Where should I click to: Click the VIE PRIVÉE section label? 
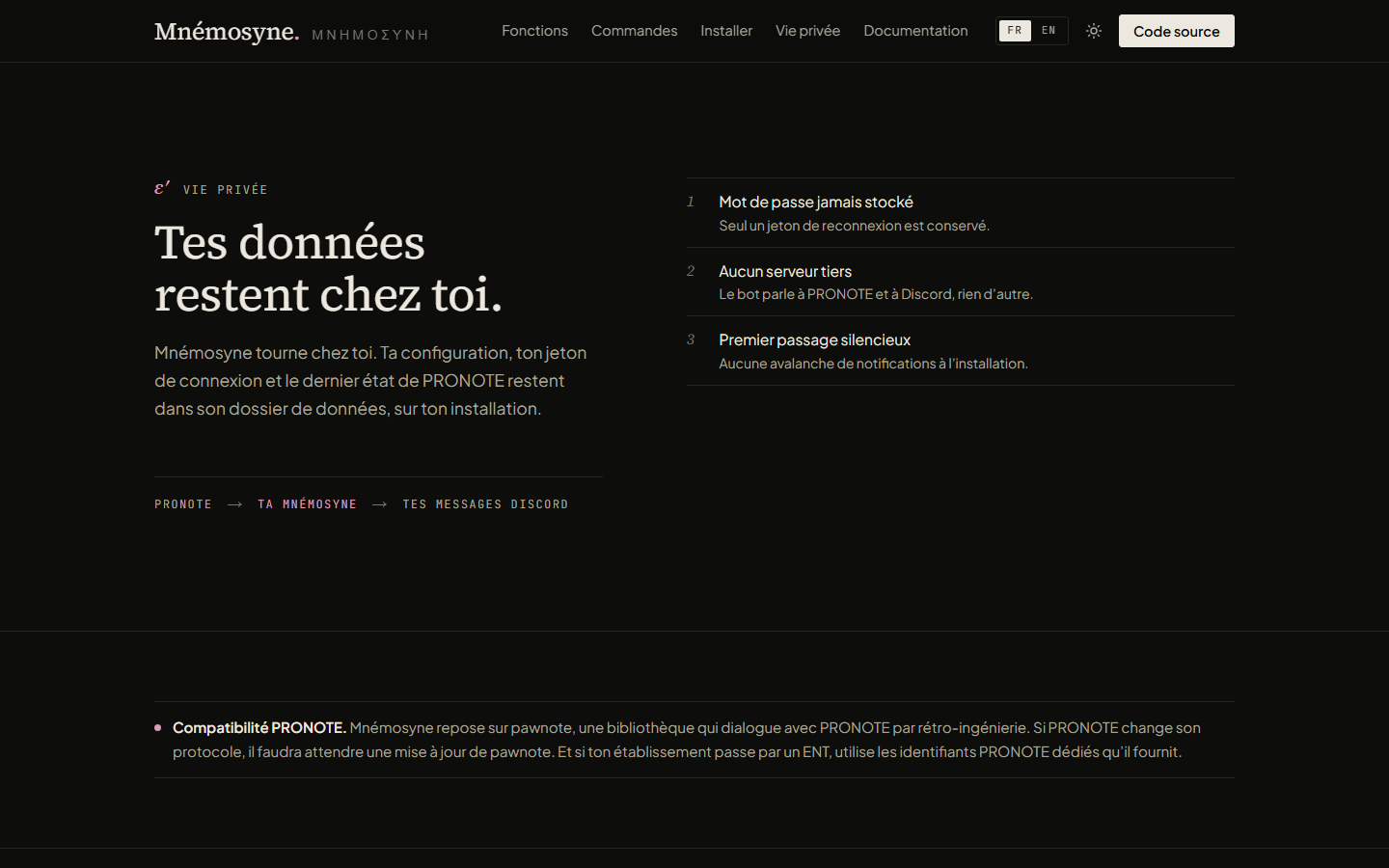point(225,190)
